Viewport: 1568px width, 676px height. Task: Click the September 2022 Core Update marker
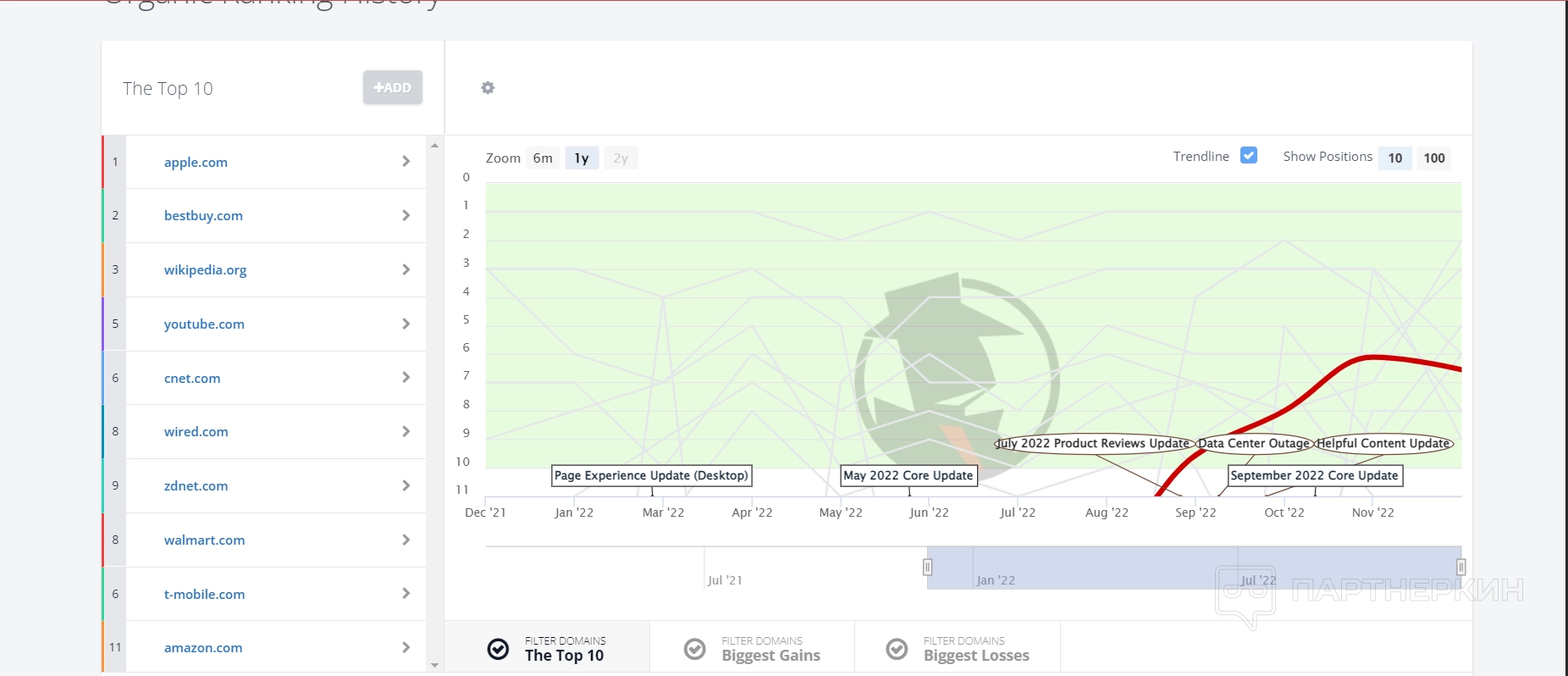tap(1315, 475)
